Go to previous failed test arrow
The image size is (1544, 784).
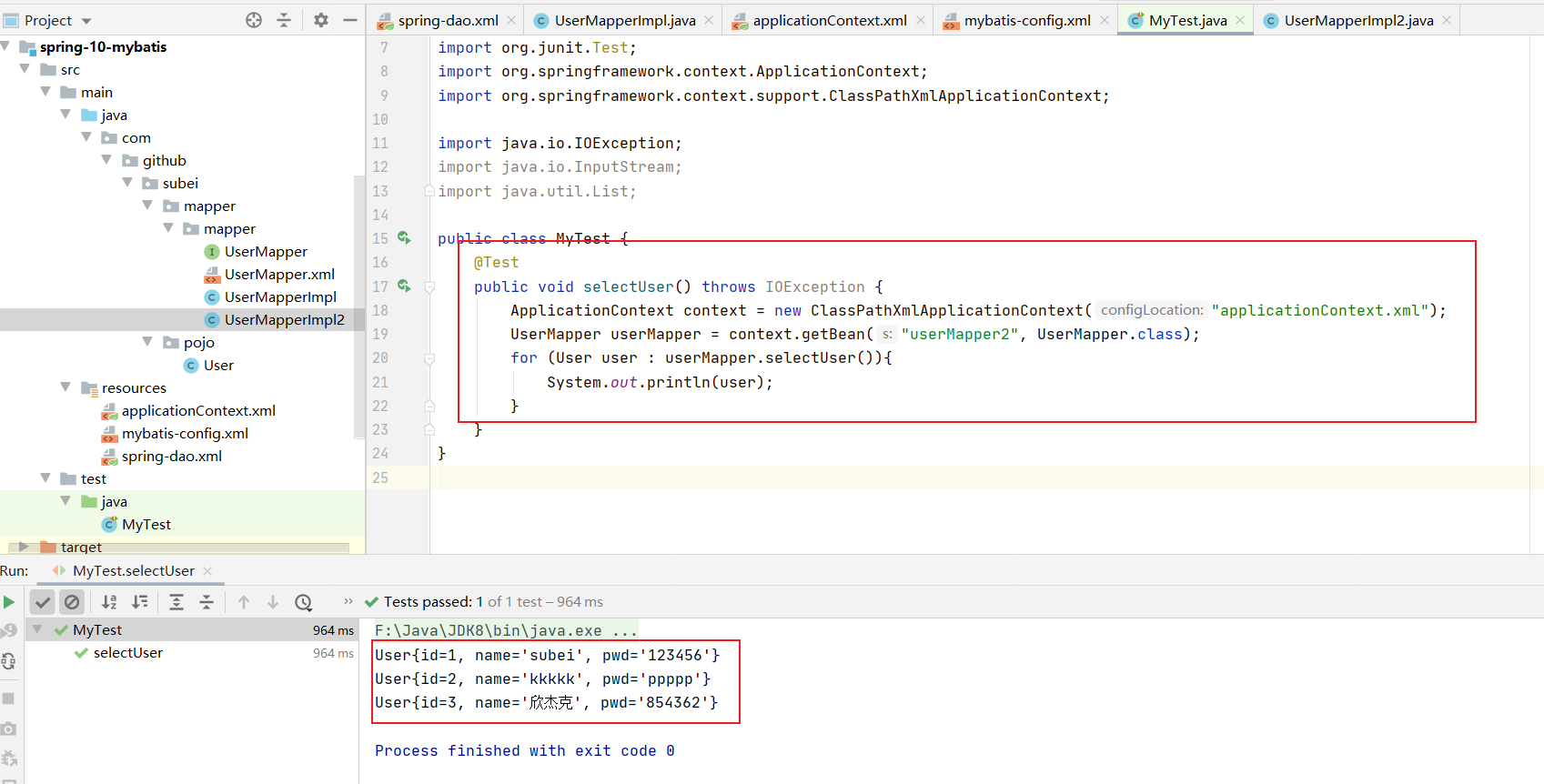244,602
